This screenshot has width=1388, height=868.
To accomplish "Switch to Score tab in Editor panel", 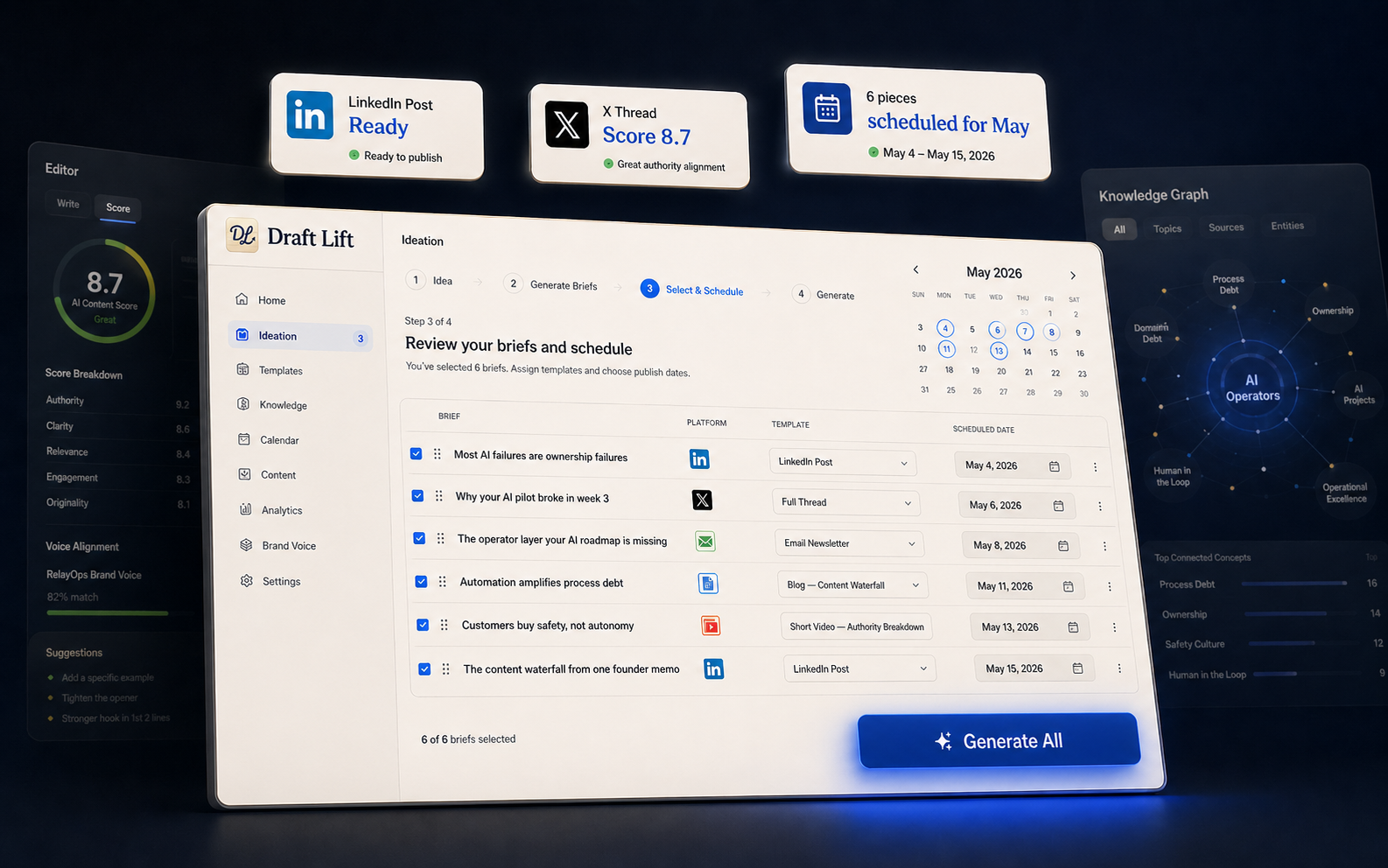I will [118, 208].
